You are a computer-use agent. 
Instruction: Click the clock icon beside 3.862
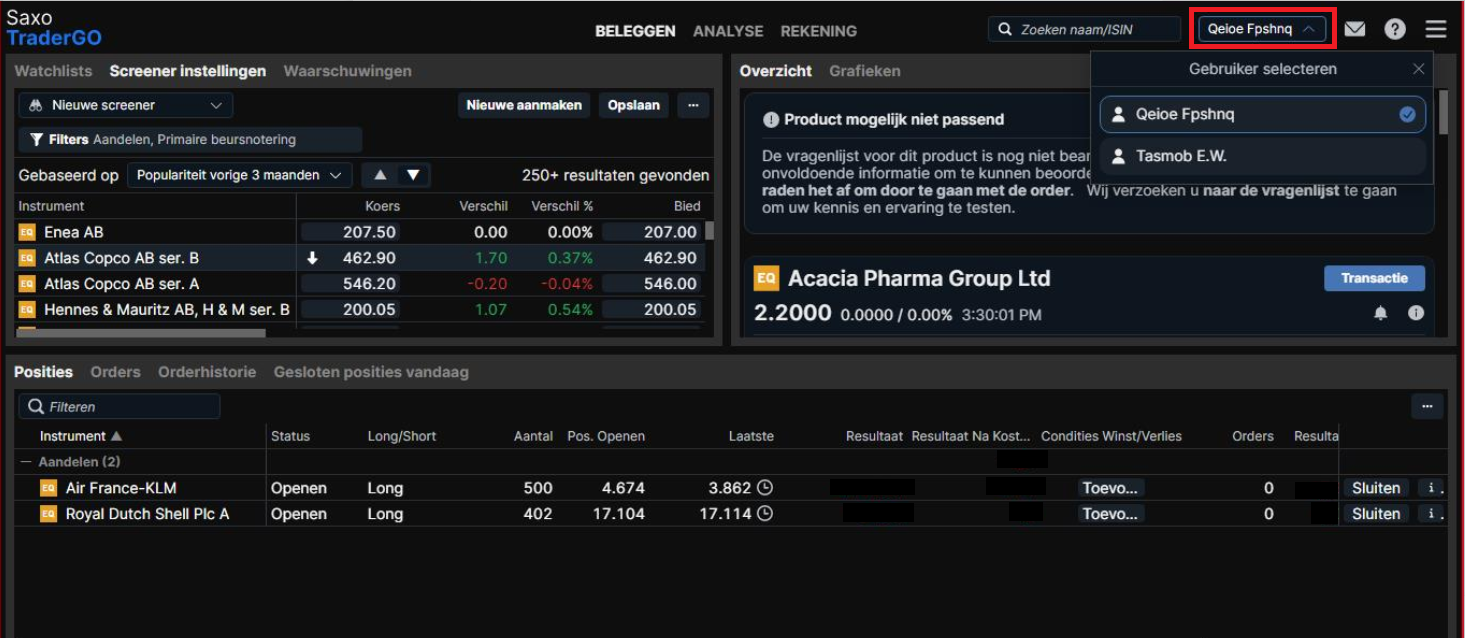[x=765, y=488]
